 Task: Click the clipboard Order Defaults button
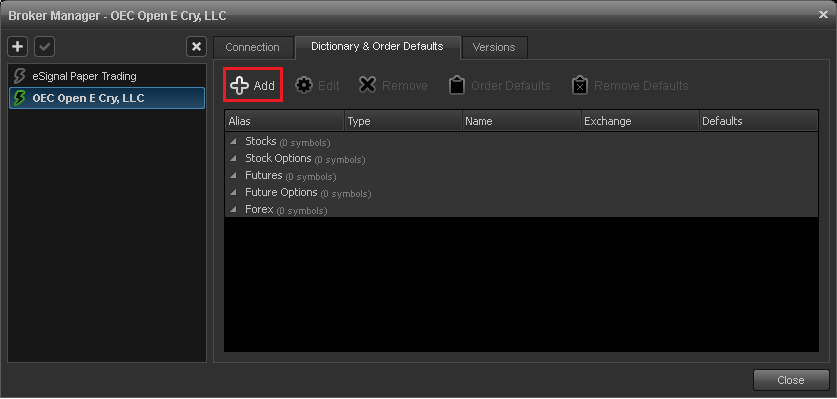click(x=499, y=85)
